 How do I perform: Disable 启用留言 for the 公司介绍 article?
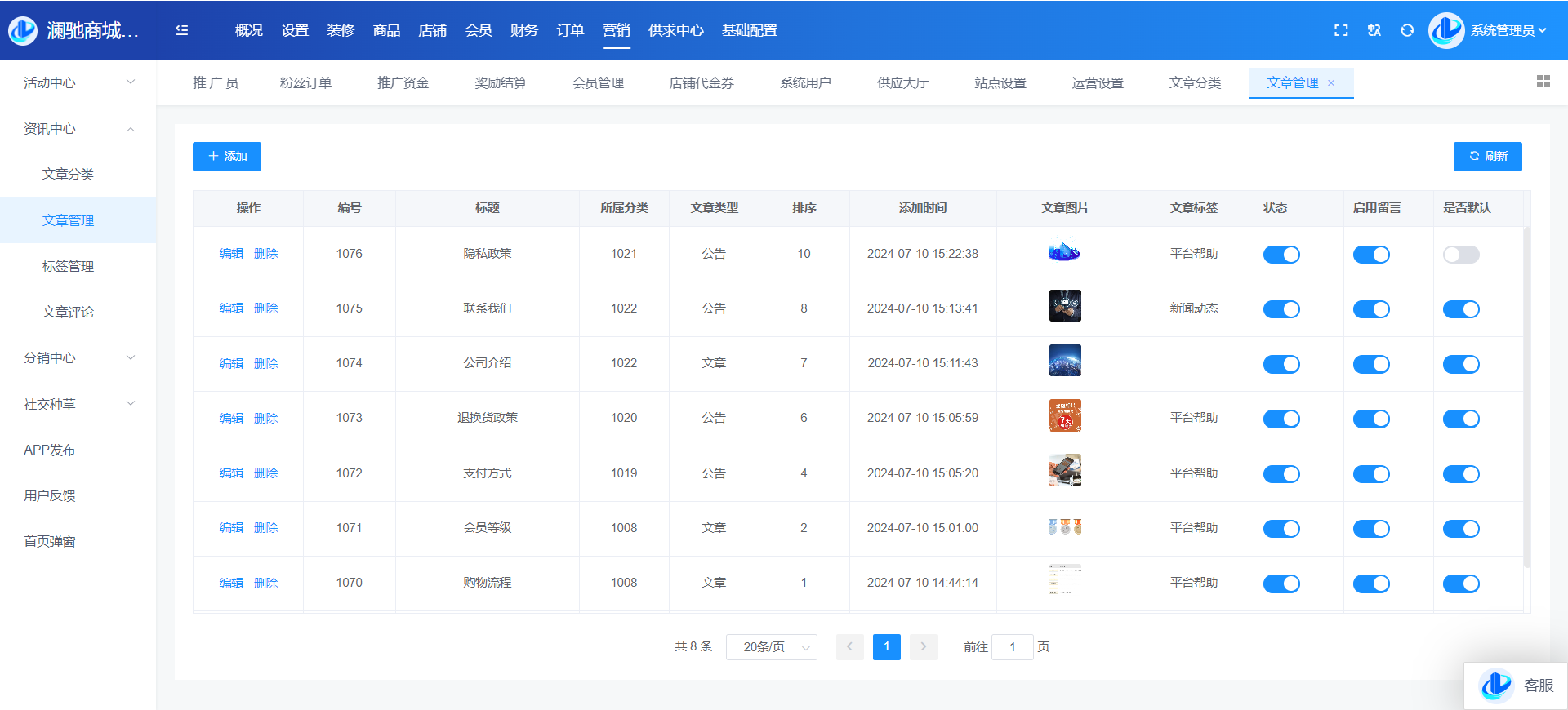point(1371,364)
